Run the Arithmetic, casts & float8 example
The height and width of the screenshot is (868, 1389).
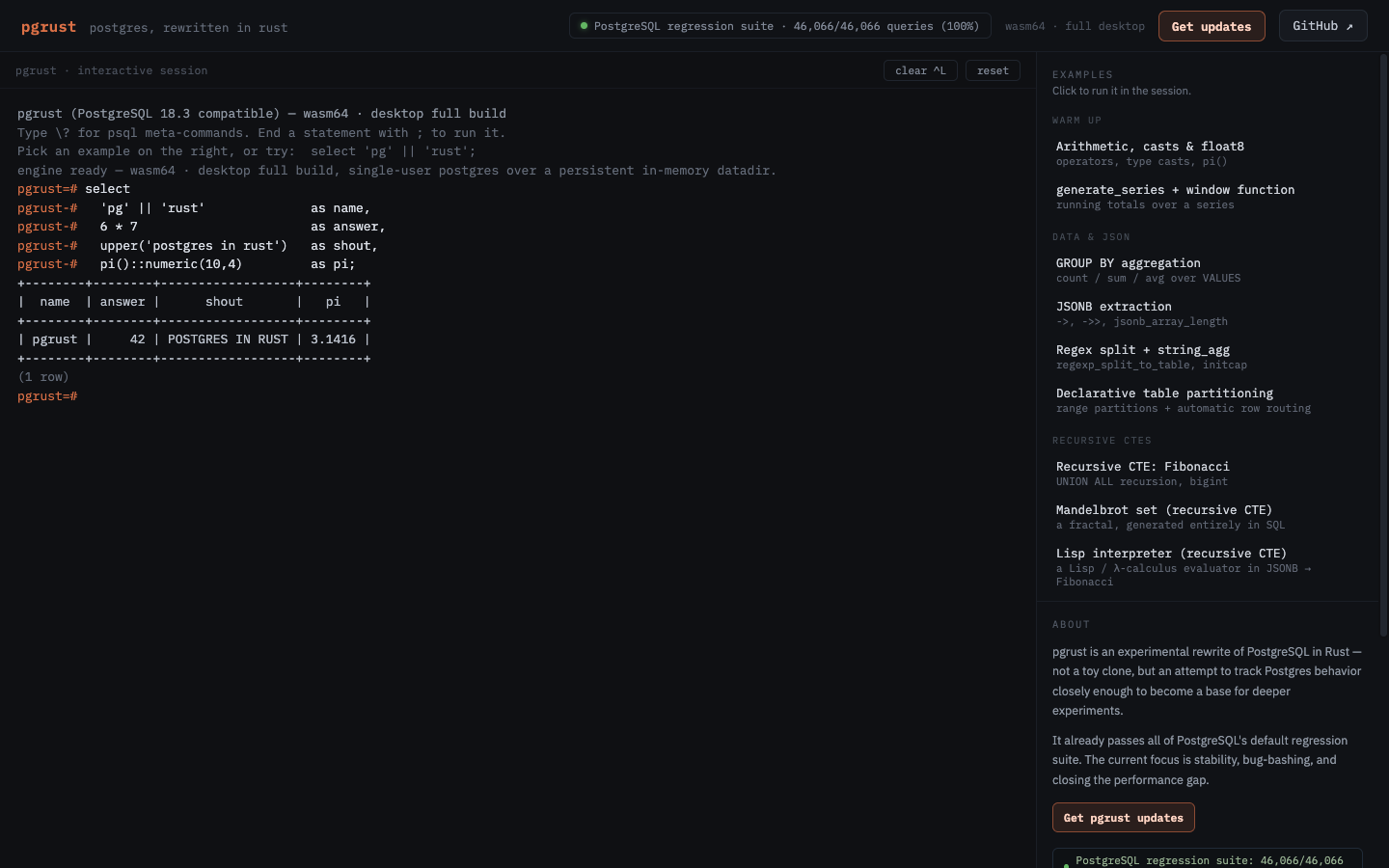(x=1206, y=153)
